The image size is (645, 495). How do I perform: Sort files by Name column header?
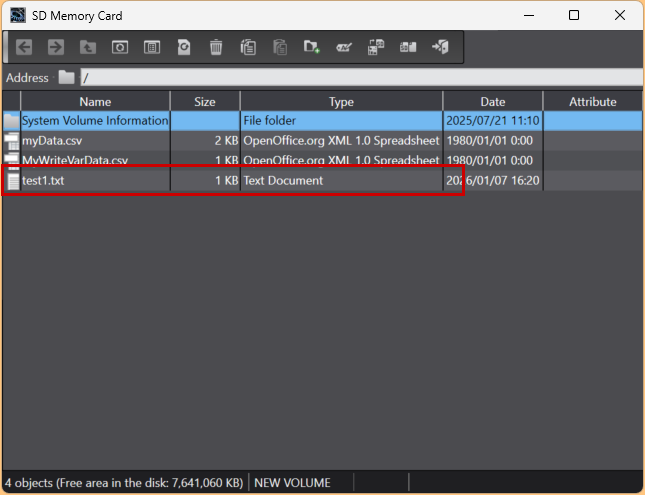95,101
